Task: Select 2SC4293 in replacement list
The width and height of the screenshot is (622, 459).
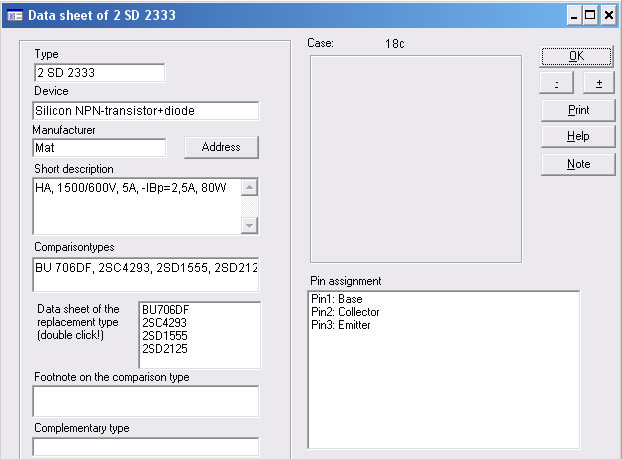Action: [164, 323]
